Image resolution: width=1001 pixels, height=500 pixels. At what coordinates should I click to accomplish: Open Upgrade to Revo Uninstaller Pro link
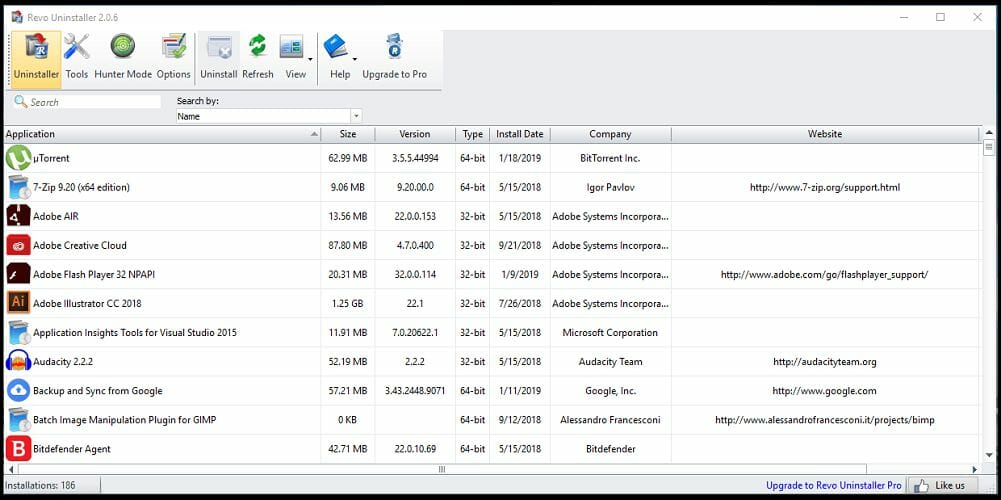point(834,485)
